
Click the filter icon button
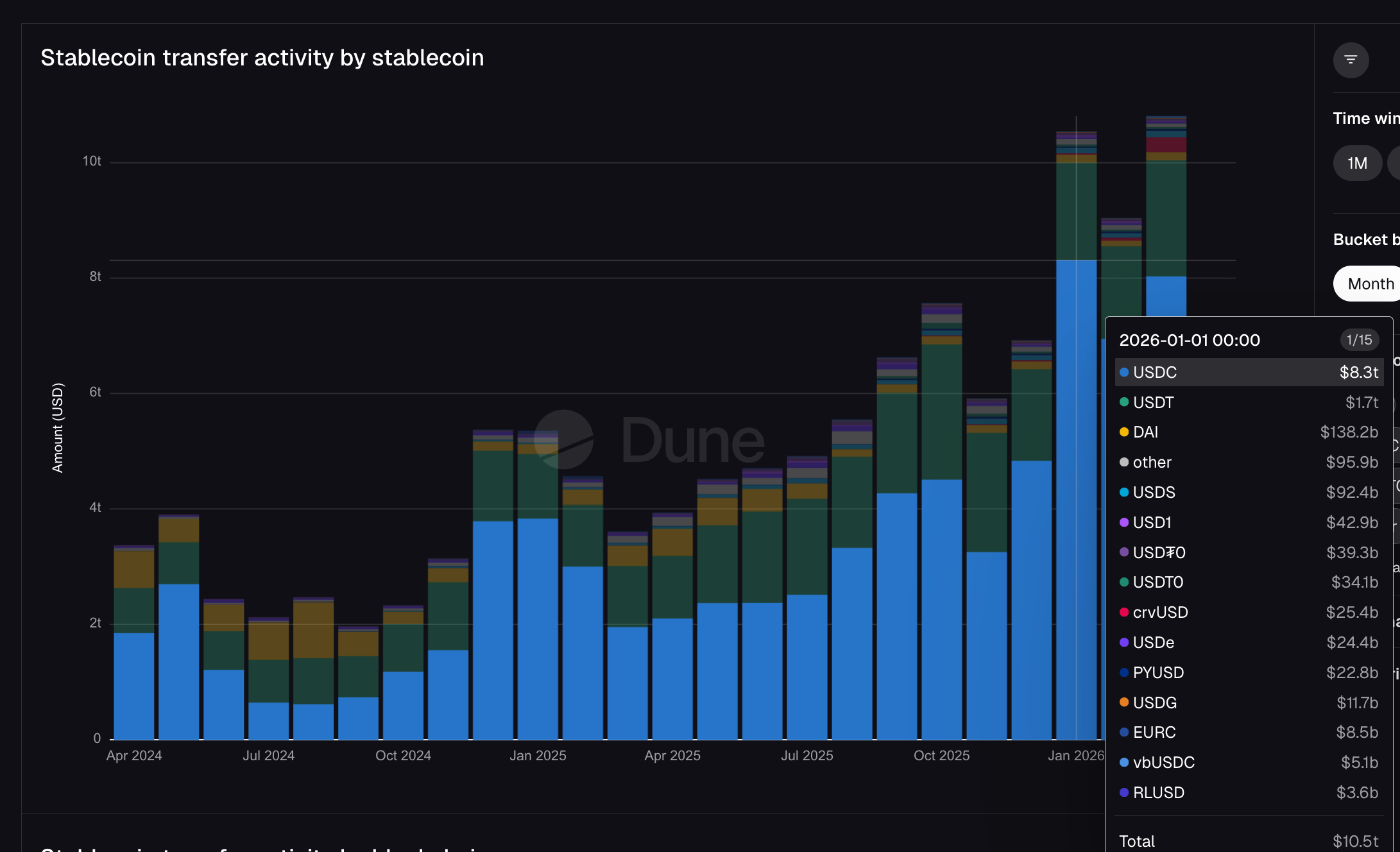pyautogui.click(x=1351, y=60)
